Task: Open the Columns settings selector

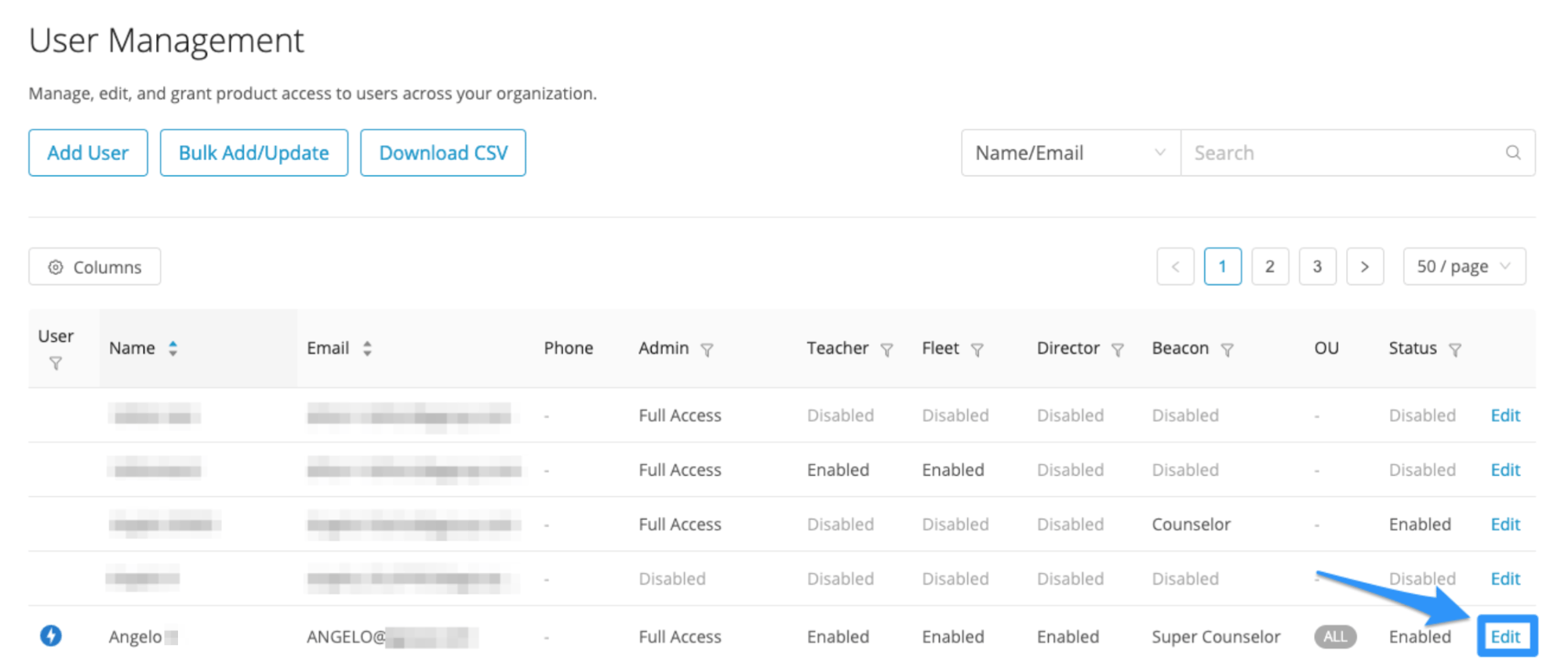Action: 95,267
